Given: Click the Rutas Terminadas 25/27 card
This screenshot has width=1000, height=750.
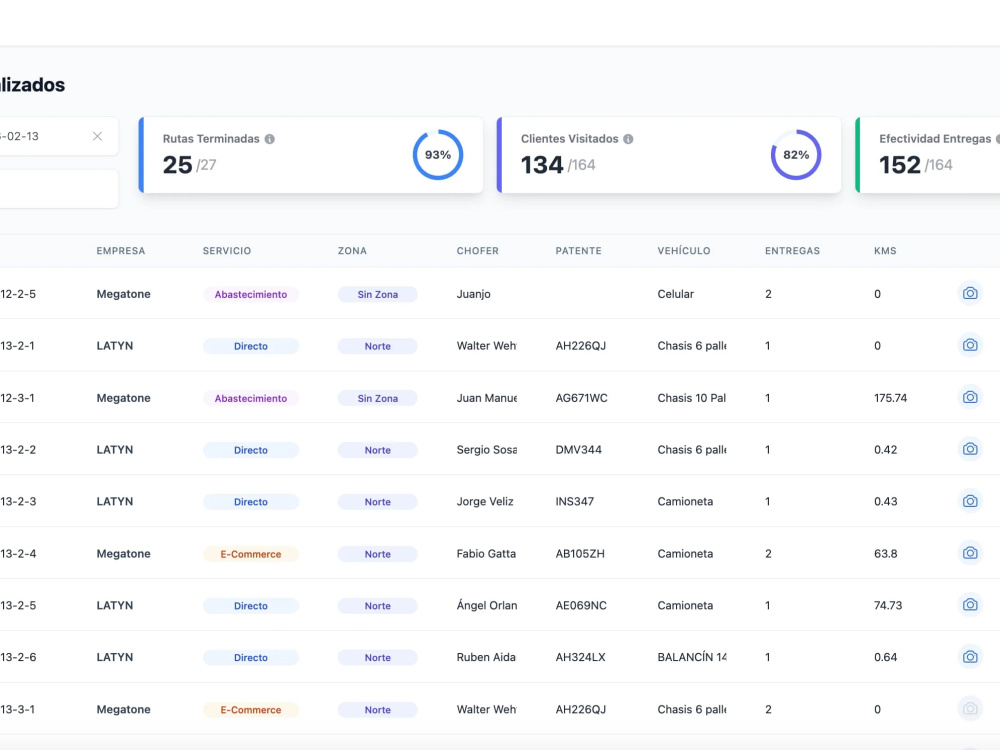Looking at the screenshot, I should click(311, 155).
